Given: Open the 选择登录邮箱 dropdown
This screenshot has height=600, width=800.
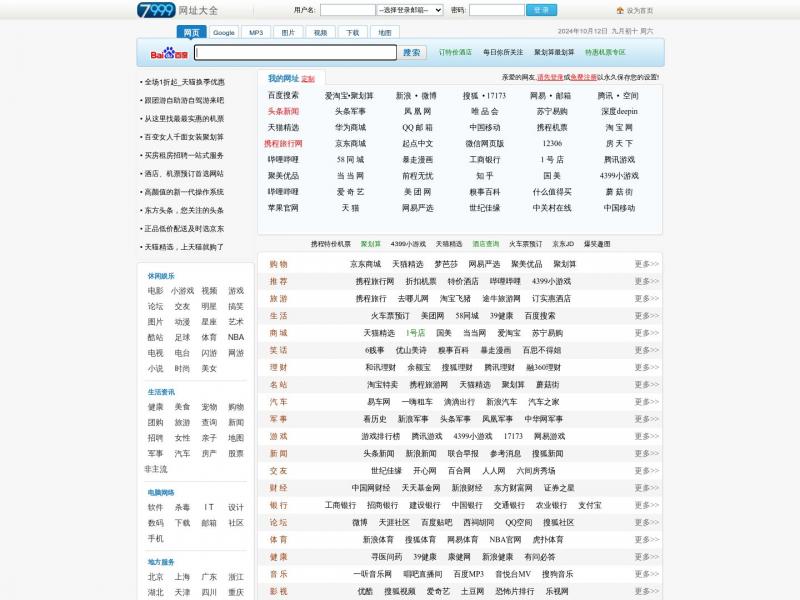Looking at the screenshot, I should [x=410, y=10].
